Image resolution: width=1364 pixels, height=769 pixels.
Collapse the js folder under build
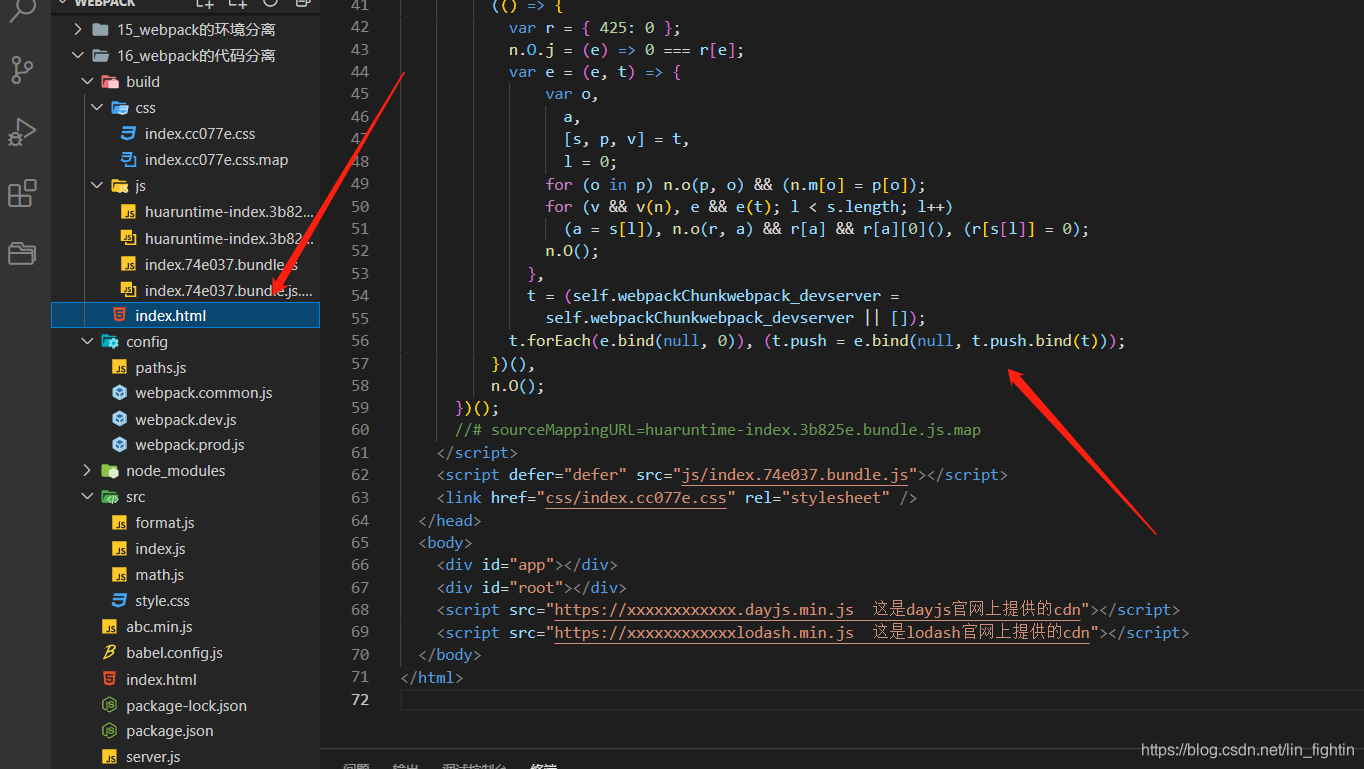(x=97, y=186)
